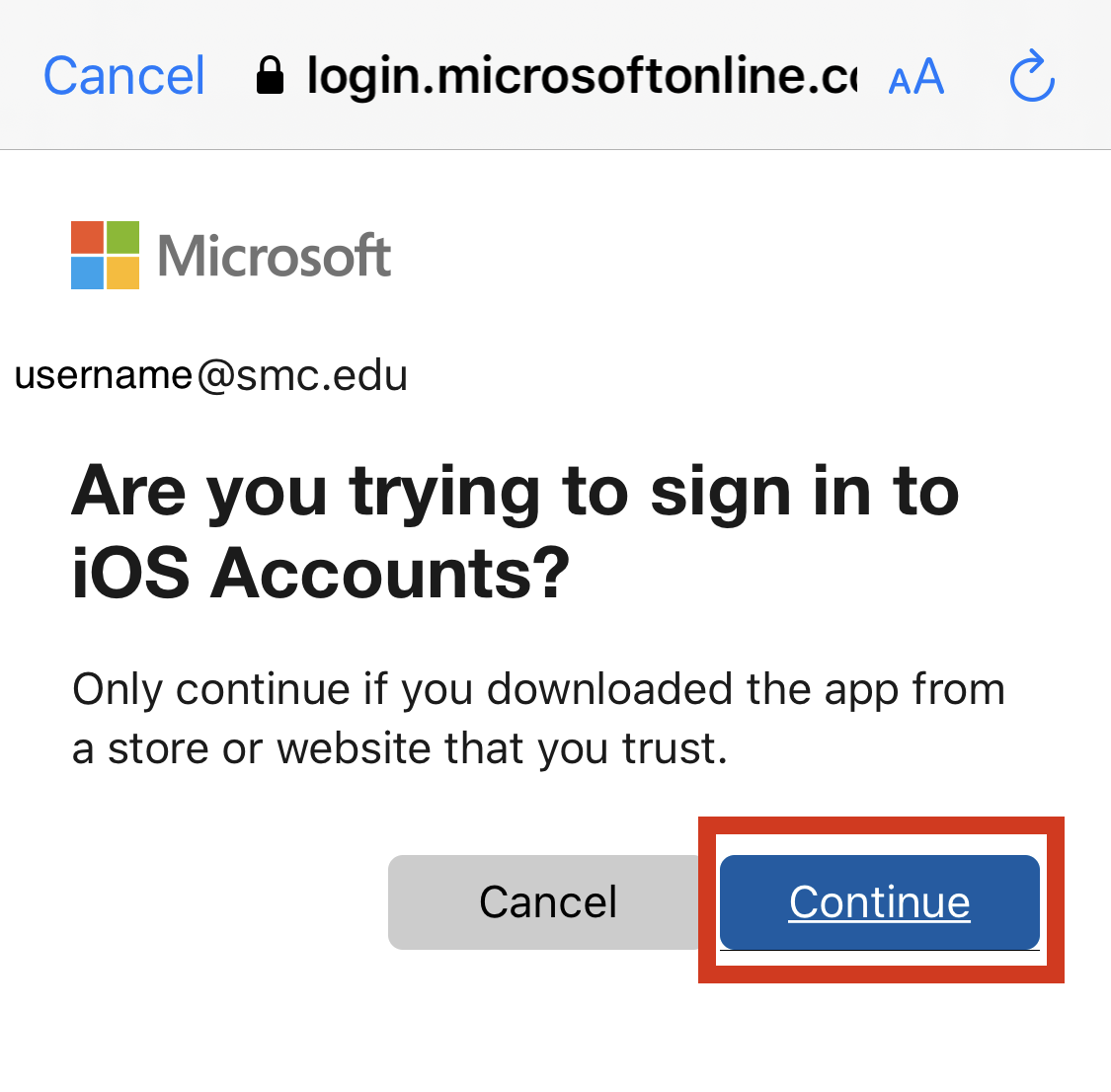1111x1092 pixels.
Task: Tap the "Are you trying to sign in" heading line
Action: (x=515, y=491)
